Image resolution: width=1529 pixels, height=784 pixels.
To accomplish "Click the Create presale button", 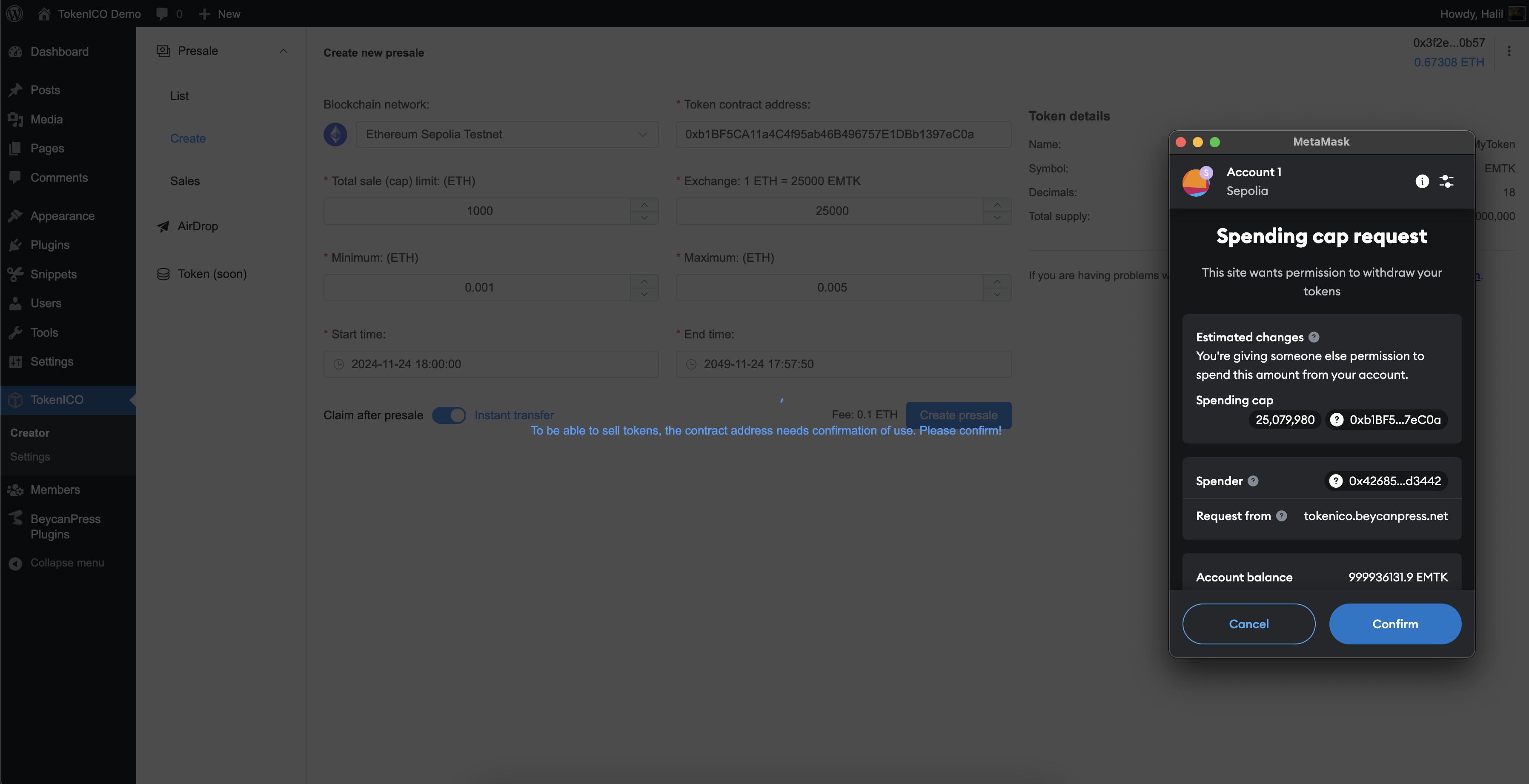I will [x=959, y=415].
